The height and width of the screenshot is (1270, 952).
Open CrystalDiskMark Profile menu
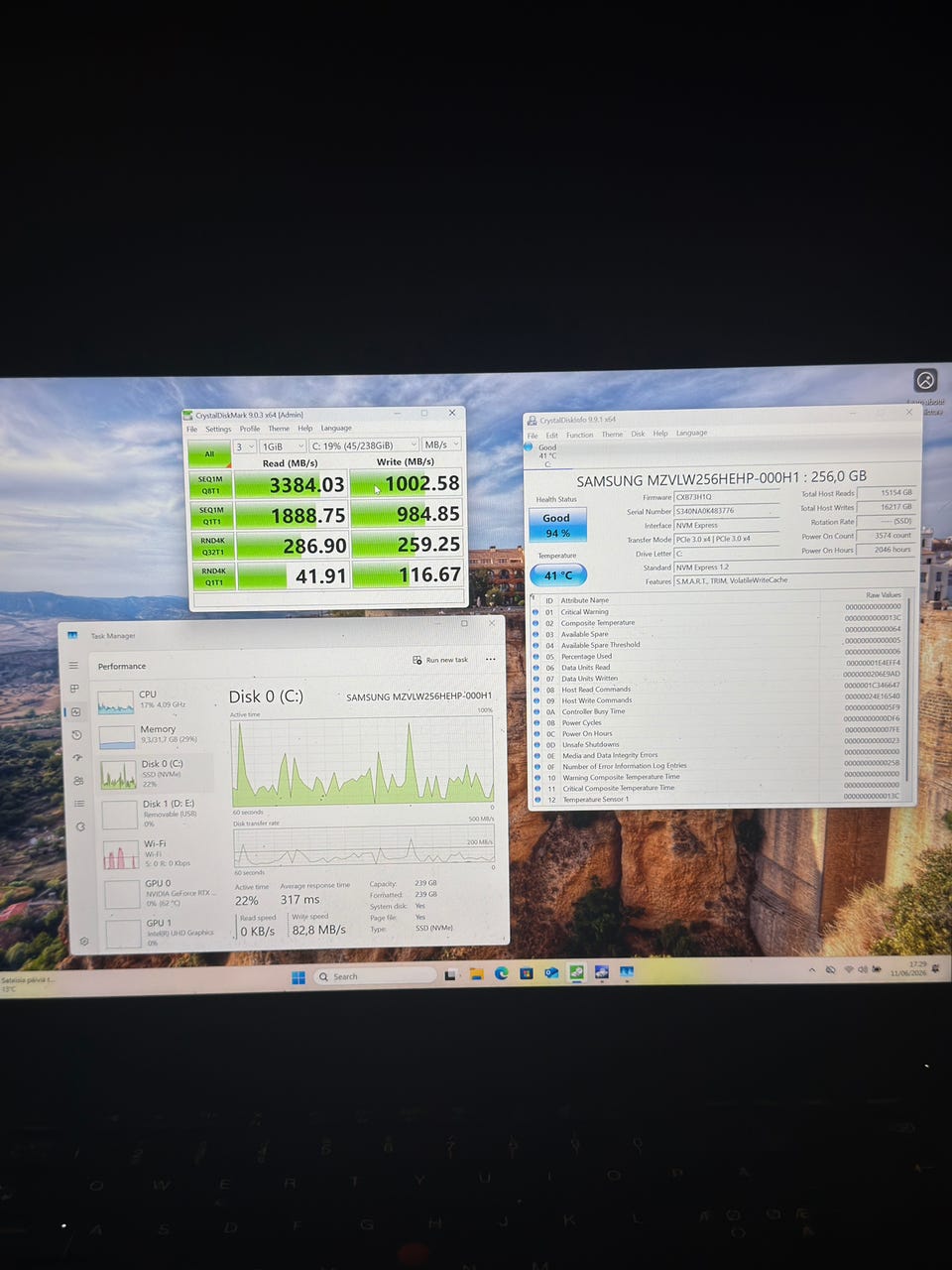250,429
